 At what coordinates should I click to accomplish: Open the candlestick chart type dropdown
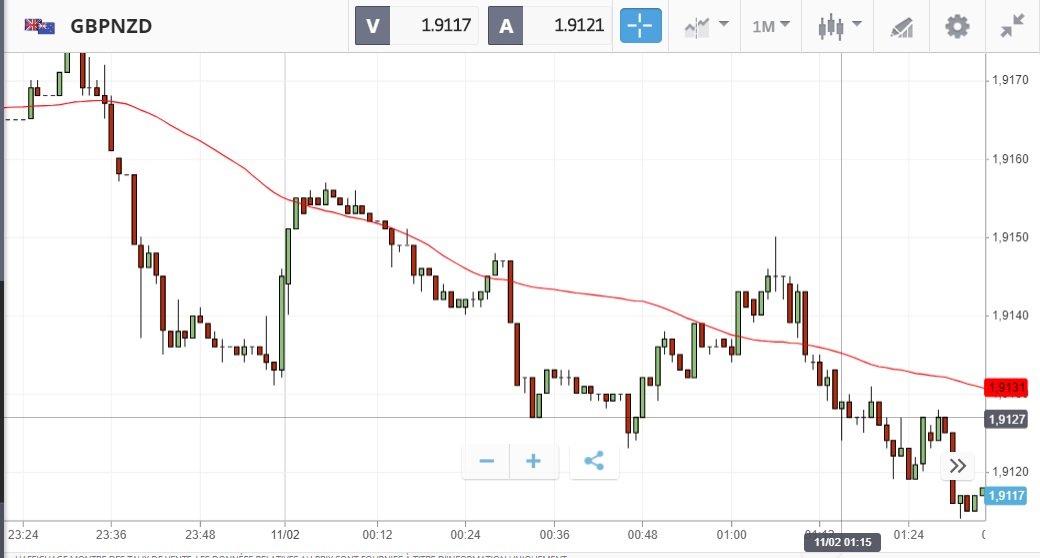839,26
